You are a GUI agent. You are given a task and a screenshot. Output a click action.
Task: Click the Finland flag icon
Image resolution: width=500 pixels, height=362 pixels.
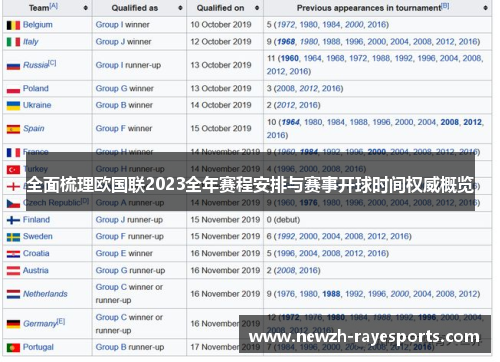pyautogui.click(x=13, y=220)
